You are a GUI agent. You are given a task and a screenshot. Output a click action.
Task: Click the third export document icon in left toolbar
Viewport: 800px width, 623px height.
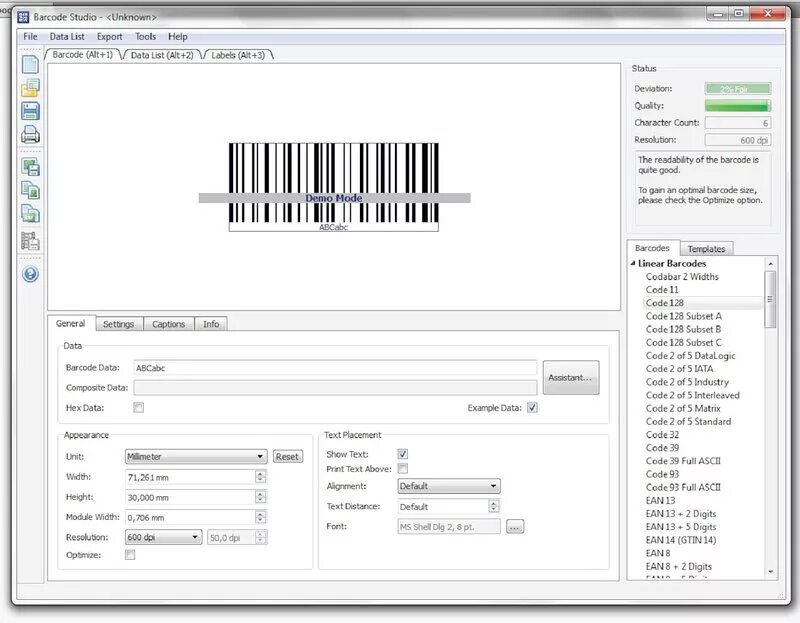30,214
